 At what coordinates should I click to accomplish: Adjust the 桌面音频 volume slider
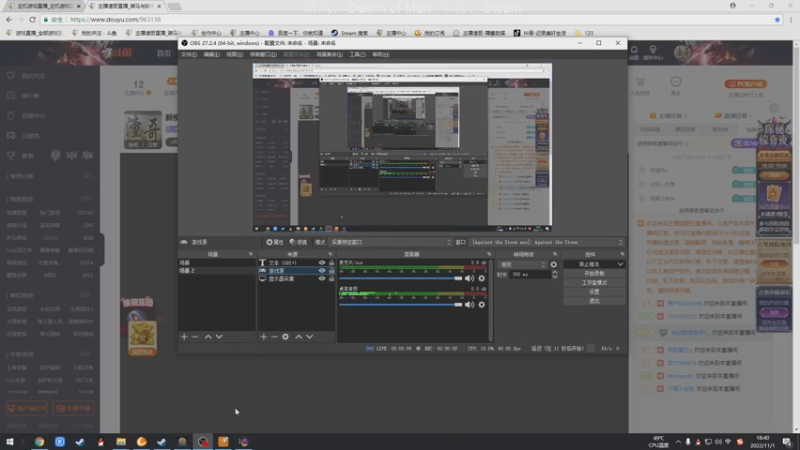[401, 305]
